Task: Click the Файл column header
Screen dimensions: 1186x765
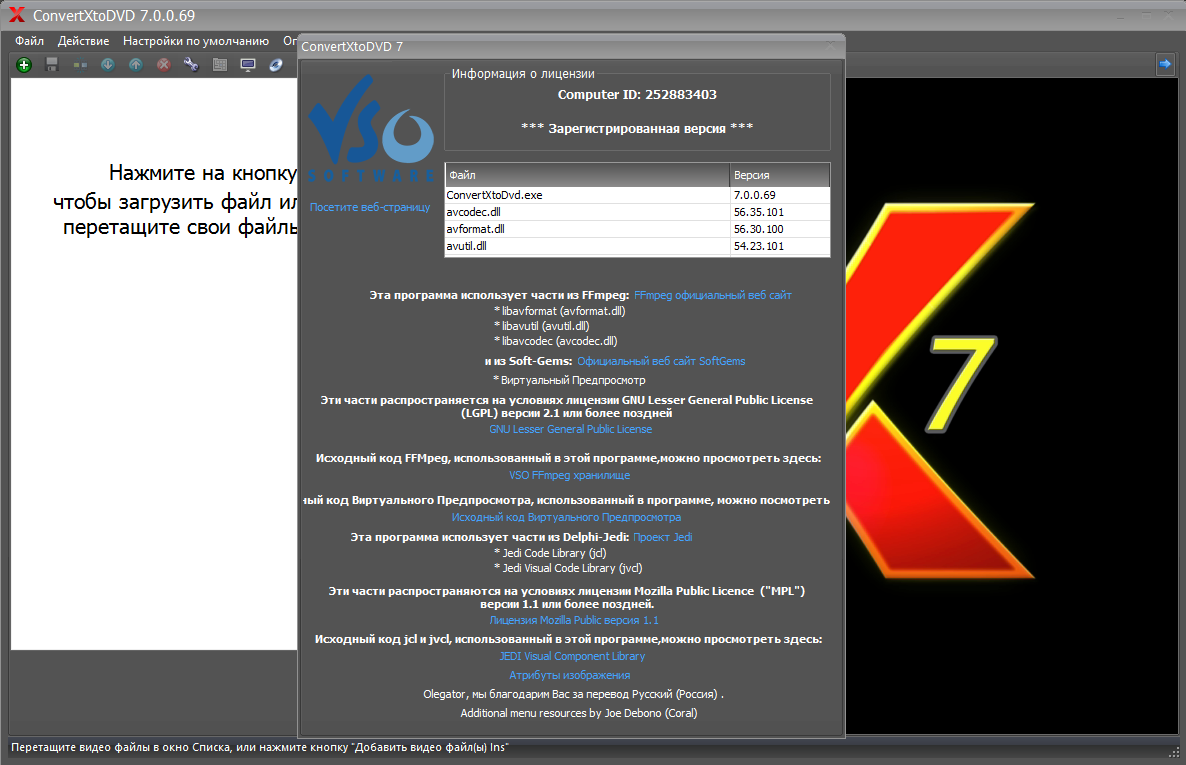Action: coord(587,175)
